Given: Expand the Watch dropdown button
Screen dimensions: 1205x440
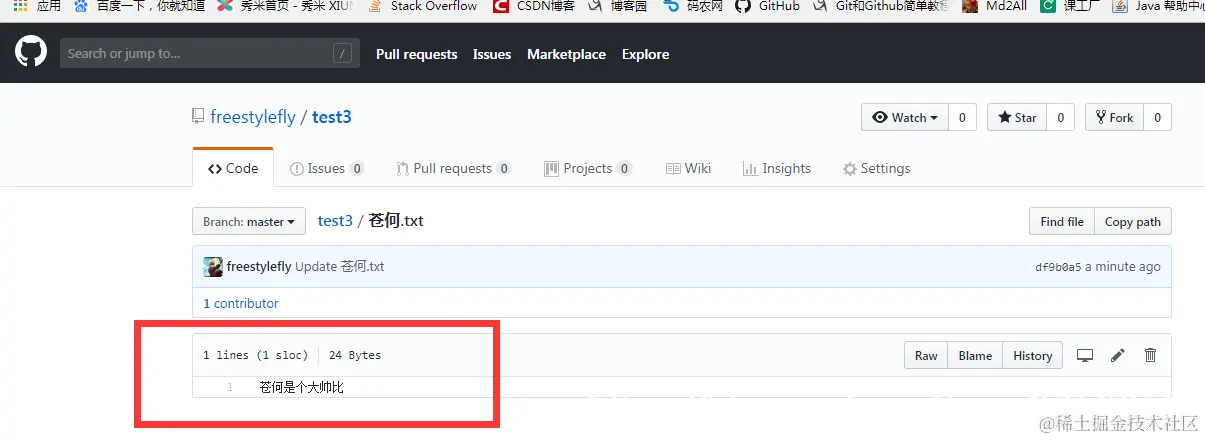Looking at the screenshot, I should pyautogui.click(x=905, y=117).
